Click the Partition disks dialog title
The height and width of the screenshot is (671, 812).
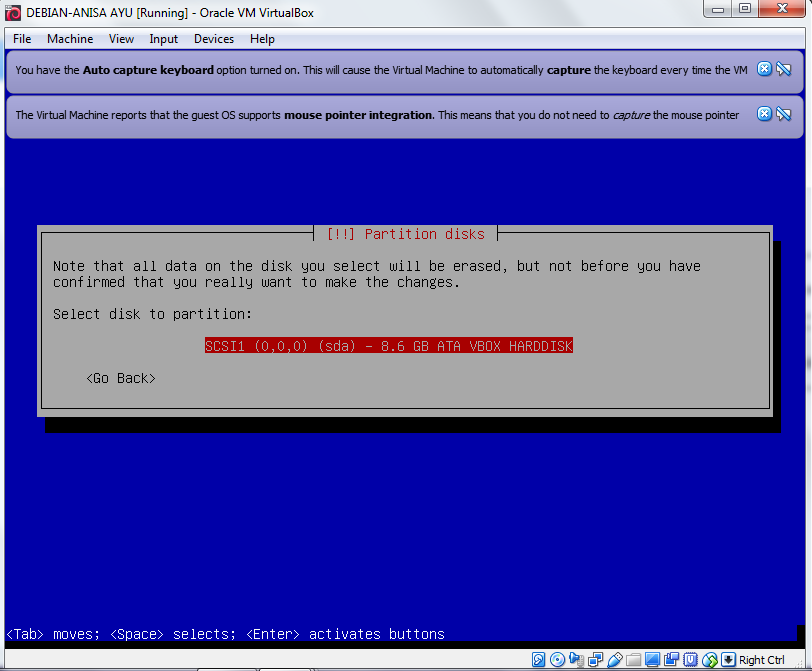pyautogui.click(x=405, y=234)
